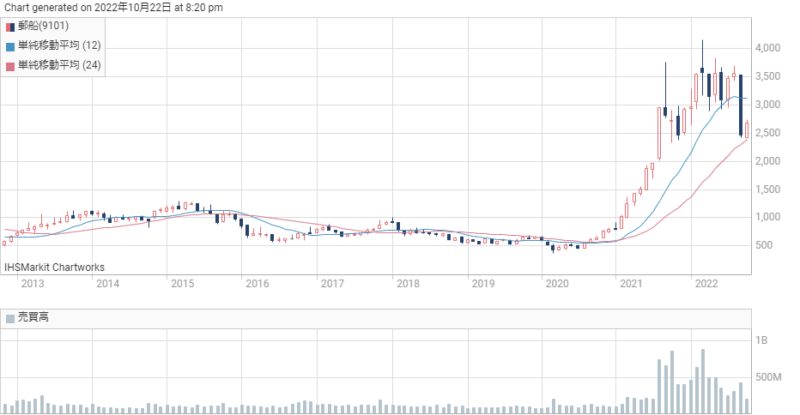Click the IHSMarkit Chartworks credit text

pos(55,267)
